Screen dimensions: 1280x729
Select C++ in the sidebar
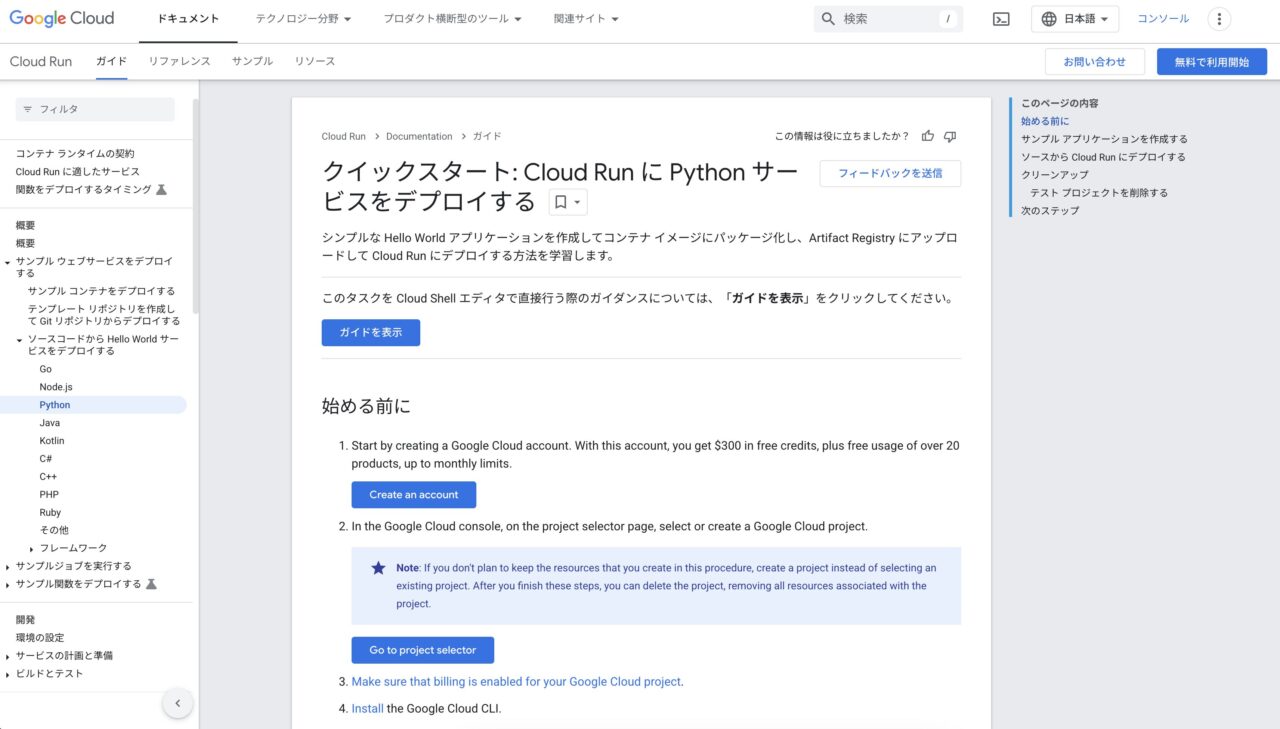click(48, 477)
